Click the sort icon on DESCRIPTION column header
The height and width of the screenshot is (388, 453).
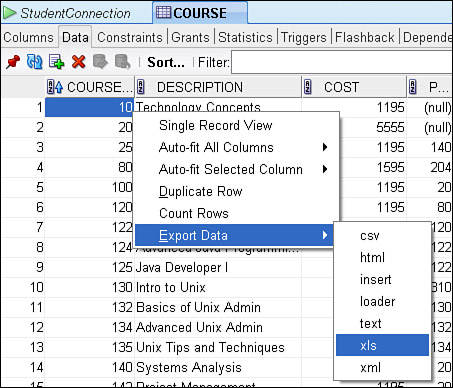pos(141,87)
